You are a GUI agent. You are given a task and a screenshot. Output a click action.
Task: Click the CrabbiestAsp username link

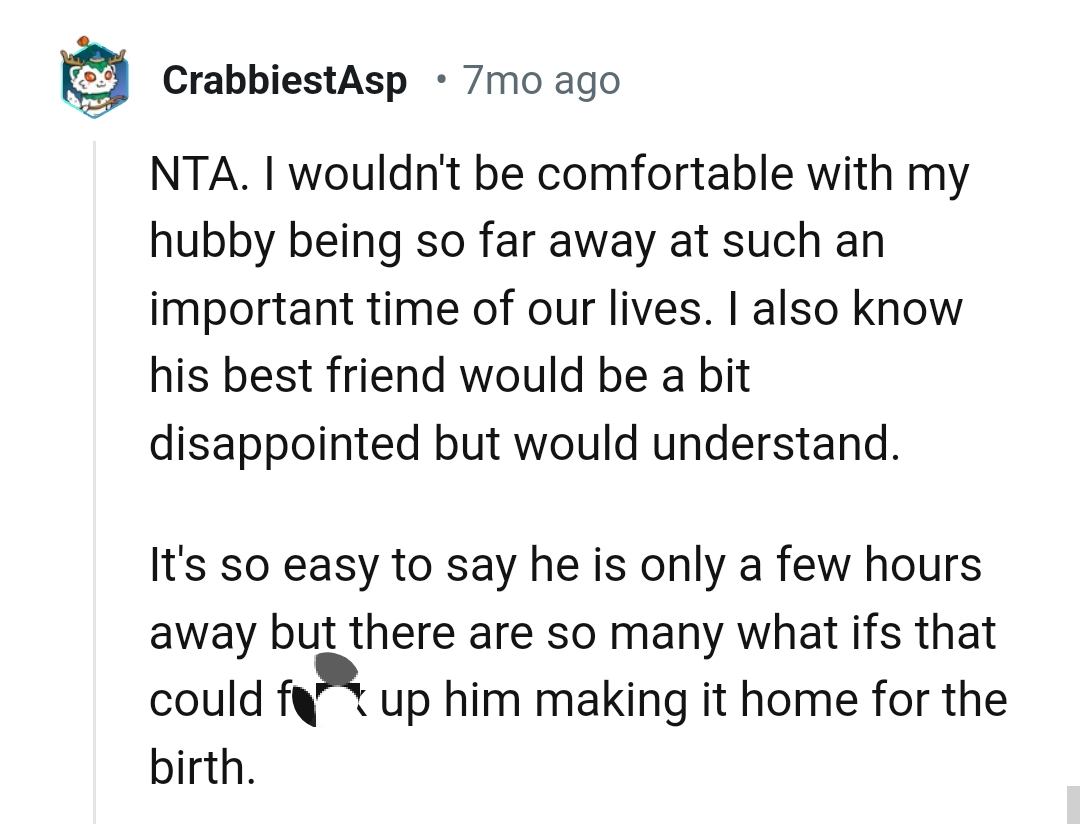[x=284, y=80]
